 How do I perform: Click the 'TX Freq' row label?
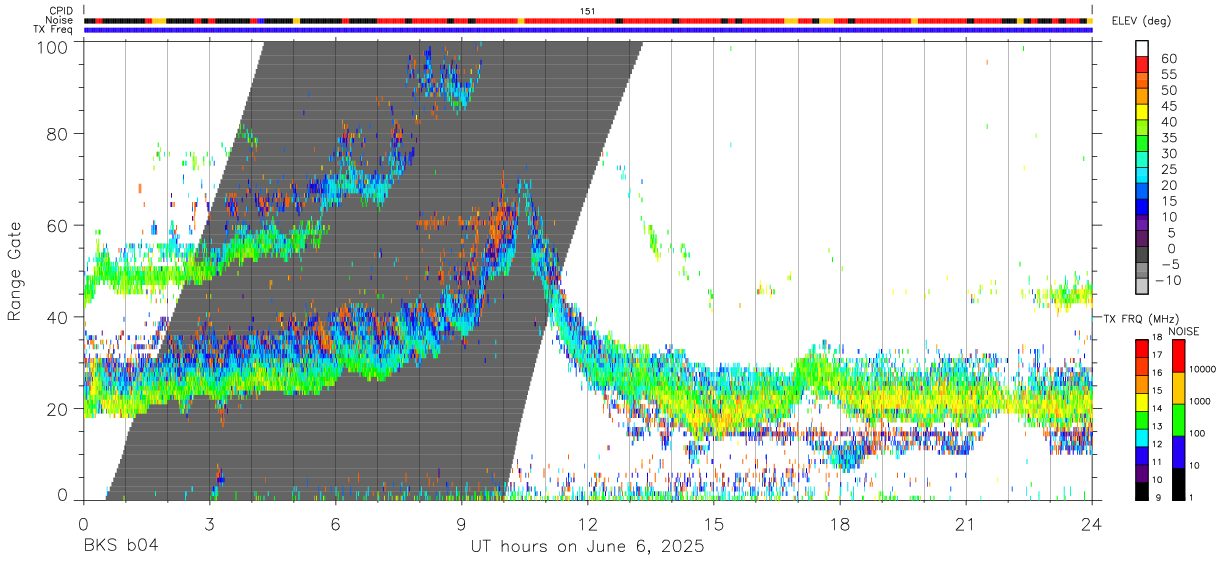coord(54,29)
